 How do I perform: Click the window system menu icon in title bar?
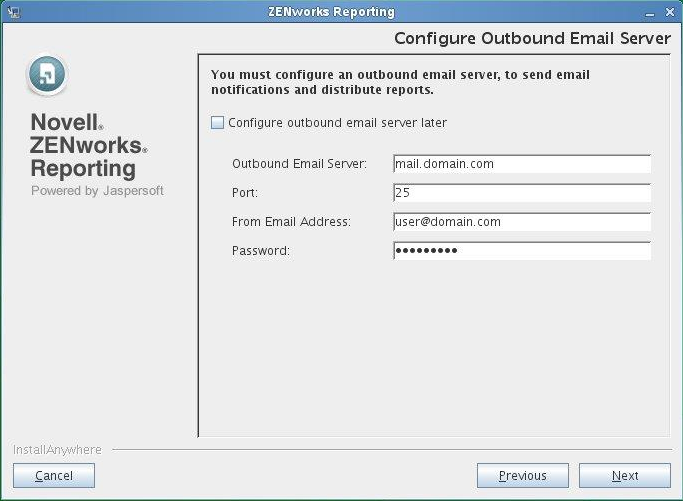14,12
